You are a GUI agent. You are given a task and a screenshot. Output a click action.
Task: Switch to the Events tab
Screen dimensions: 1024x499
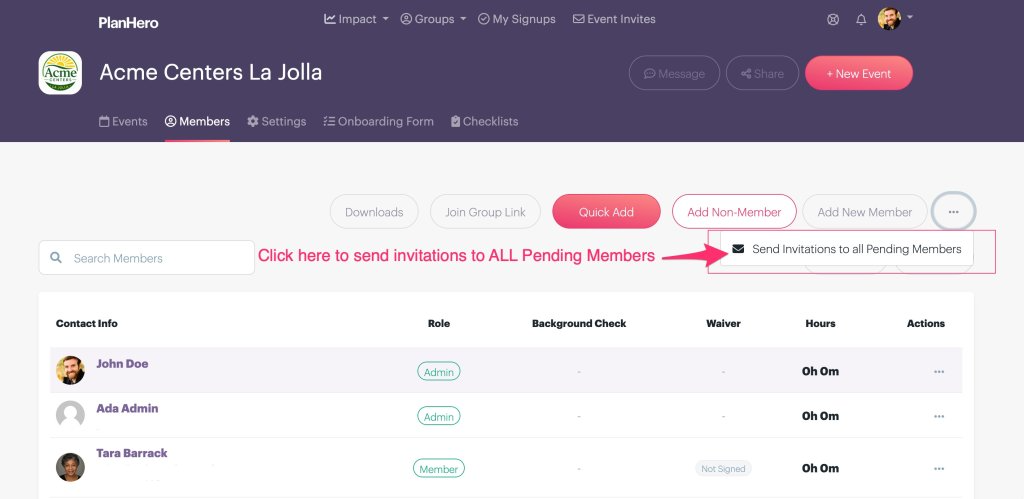(123, 121)
